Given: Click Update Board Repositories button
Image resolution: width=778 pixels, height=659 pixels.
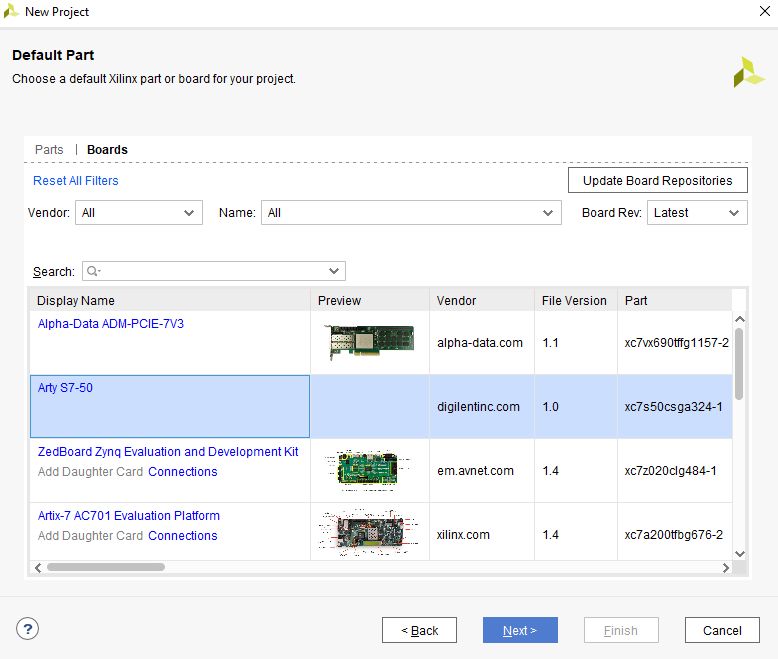Looking at the screenshot, I should 657,181.
